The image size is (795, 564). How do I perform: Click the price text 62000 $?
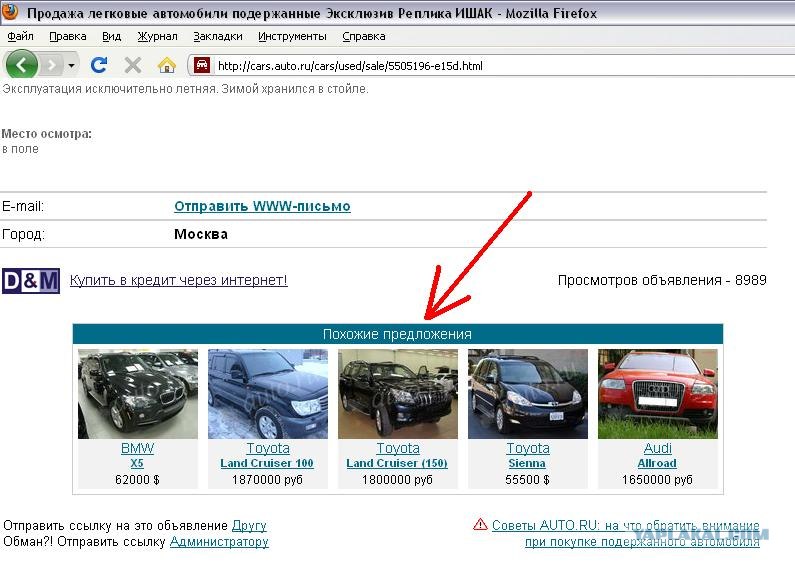point(137,480)
